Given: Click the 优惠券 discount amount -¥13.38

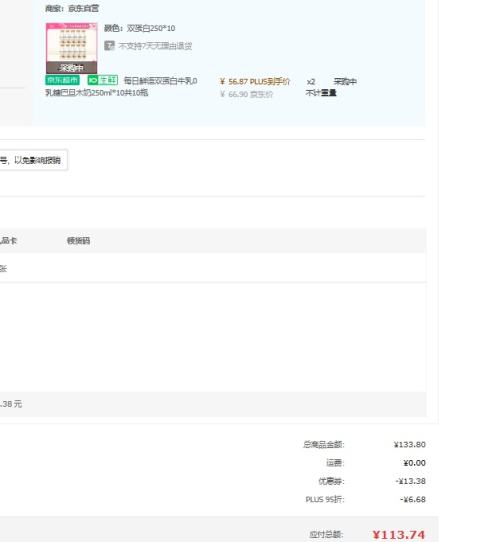Looking at the screenshot, I should coord(410,481).
